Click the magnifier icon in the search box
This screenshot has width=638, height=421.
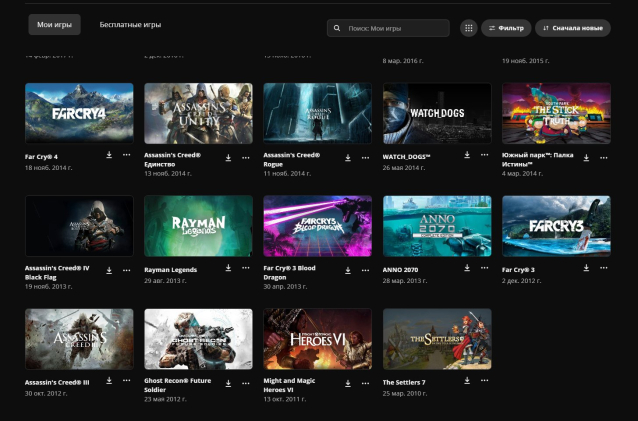[337, 28]
